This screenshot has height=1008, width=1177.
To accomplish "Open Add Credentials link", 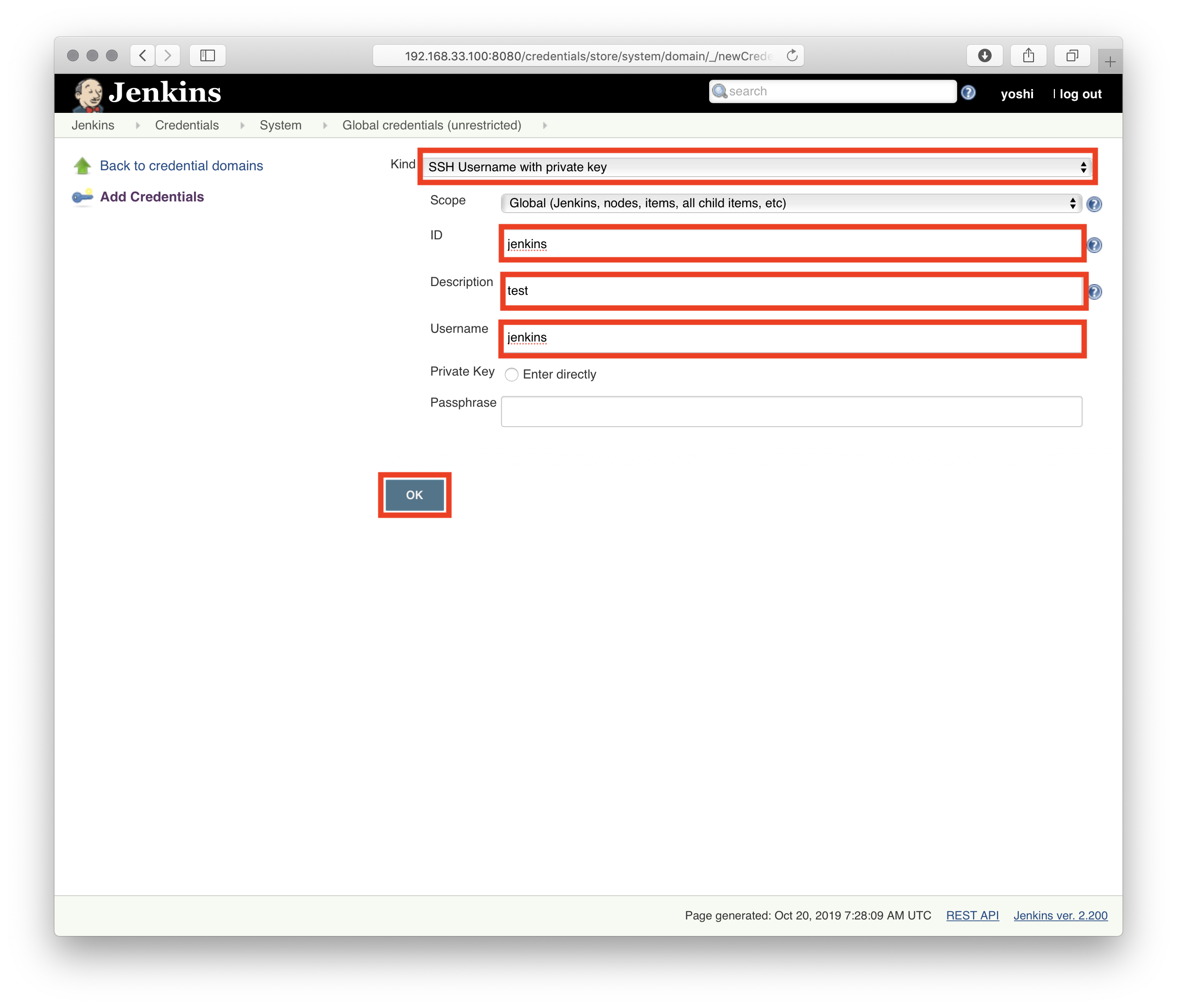I will pyautogui.click(x=152, y=197).
